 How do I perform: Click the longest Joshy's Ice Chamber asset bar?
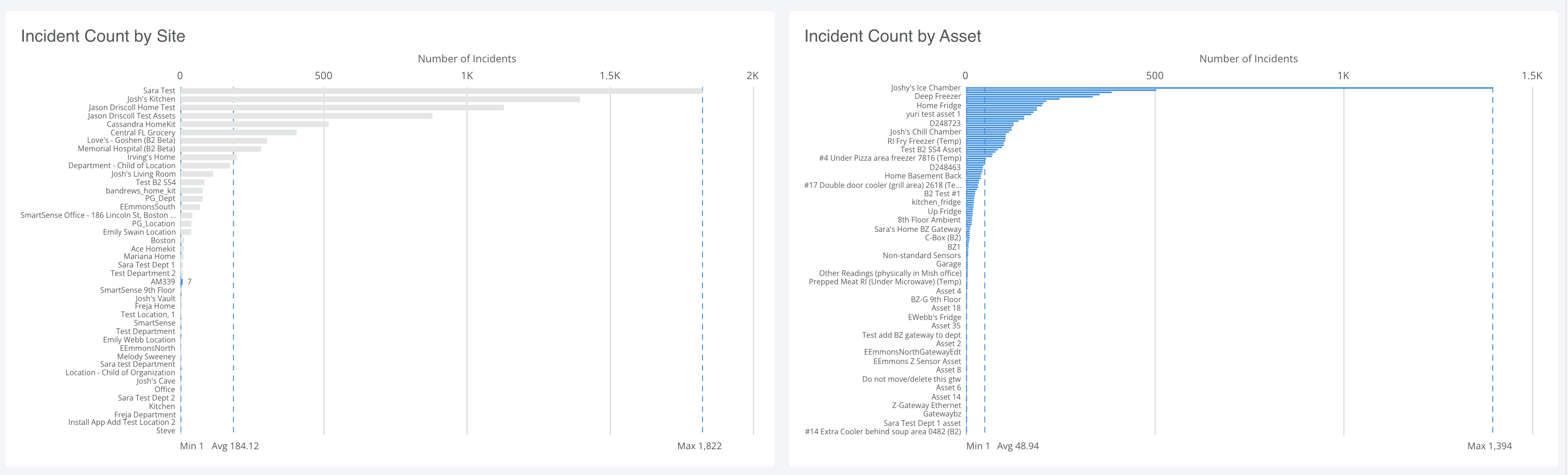pos(1228,88)
